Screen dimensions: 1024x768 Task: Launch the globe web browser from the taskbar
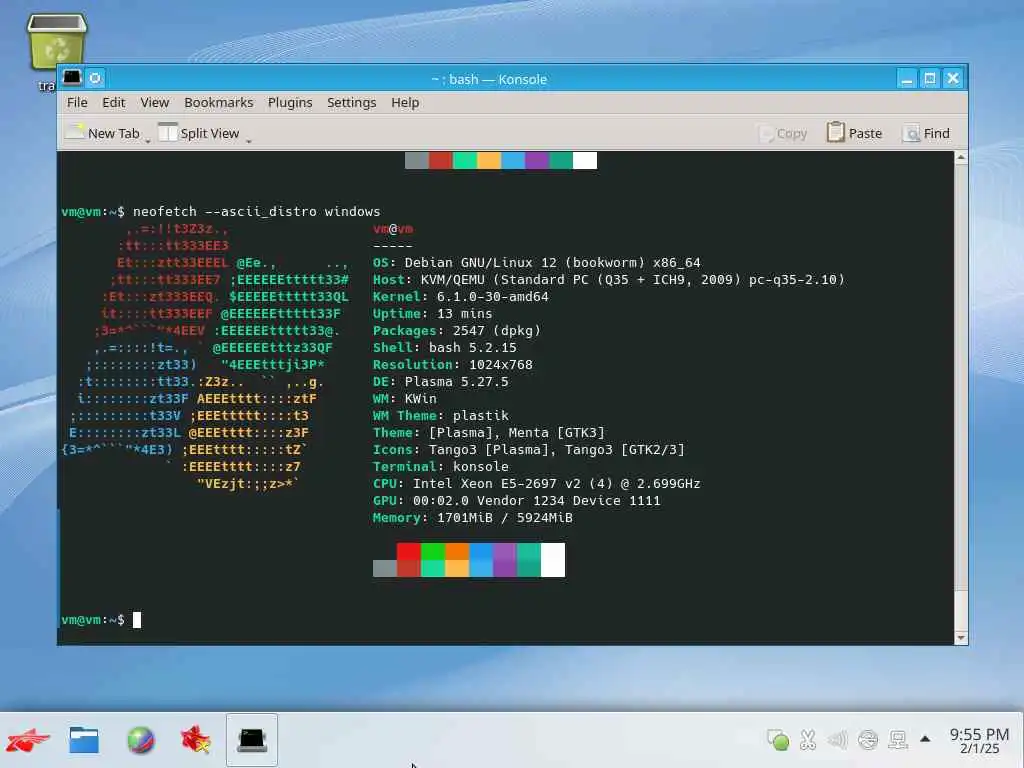click(140, 740)
